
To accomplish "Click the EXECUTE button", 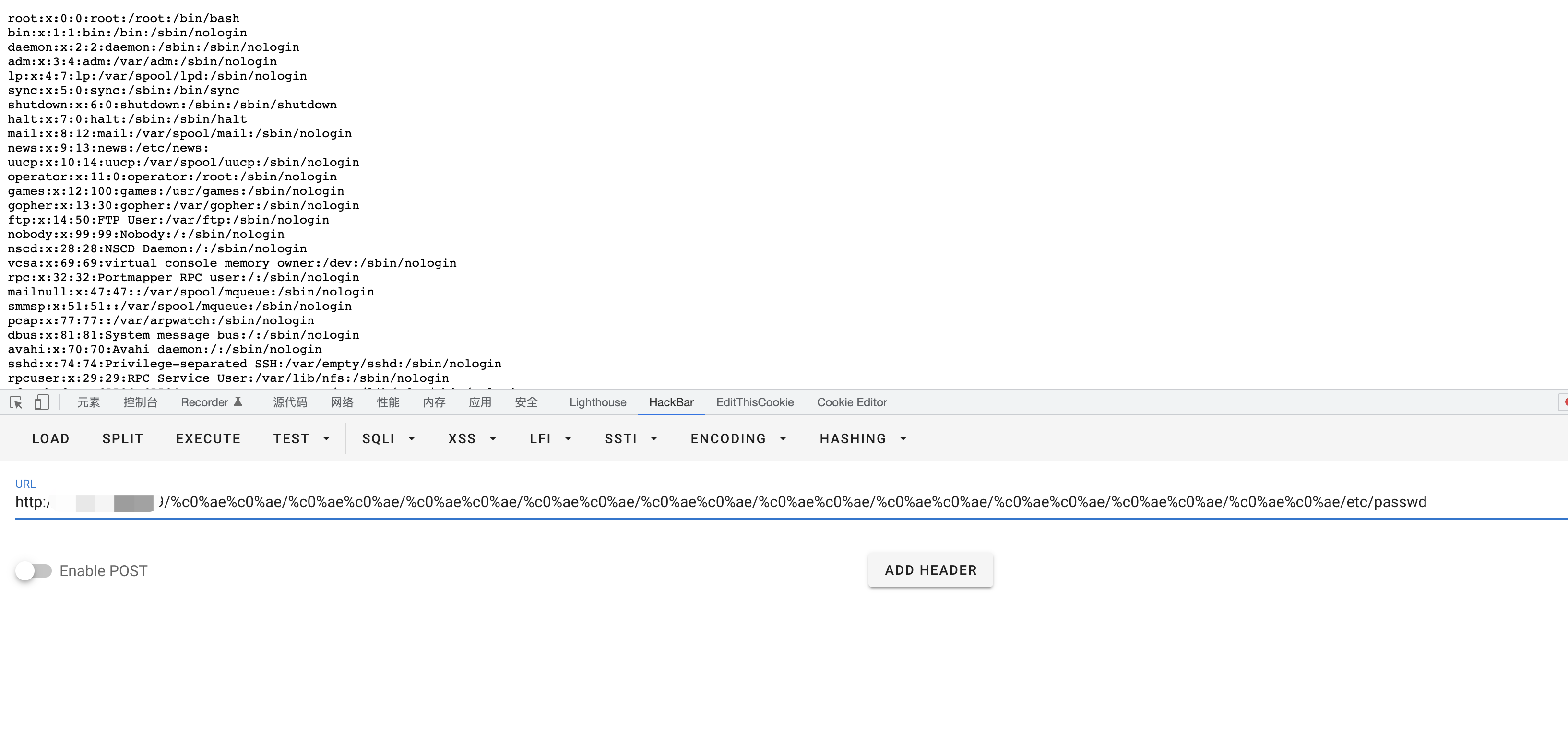I will [x=208, y=439].
